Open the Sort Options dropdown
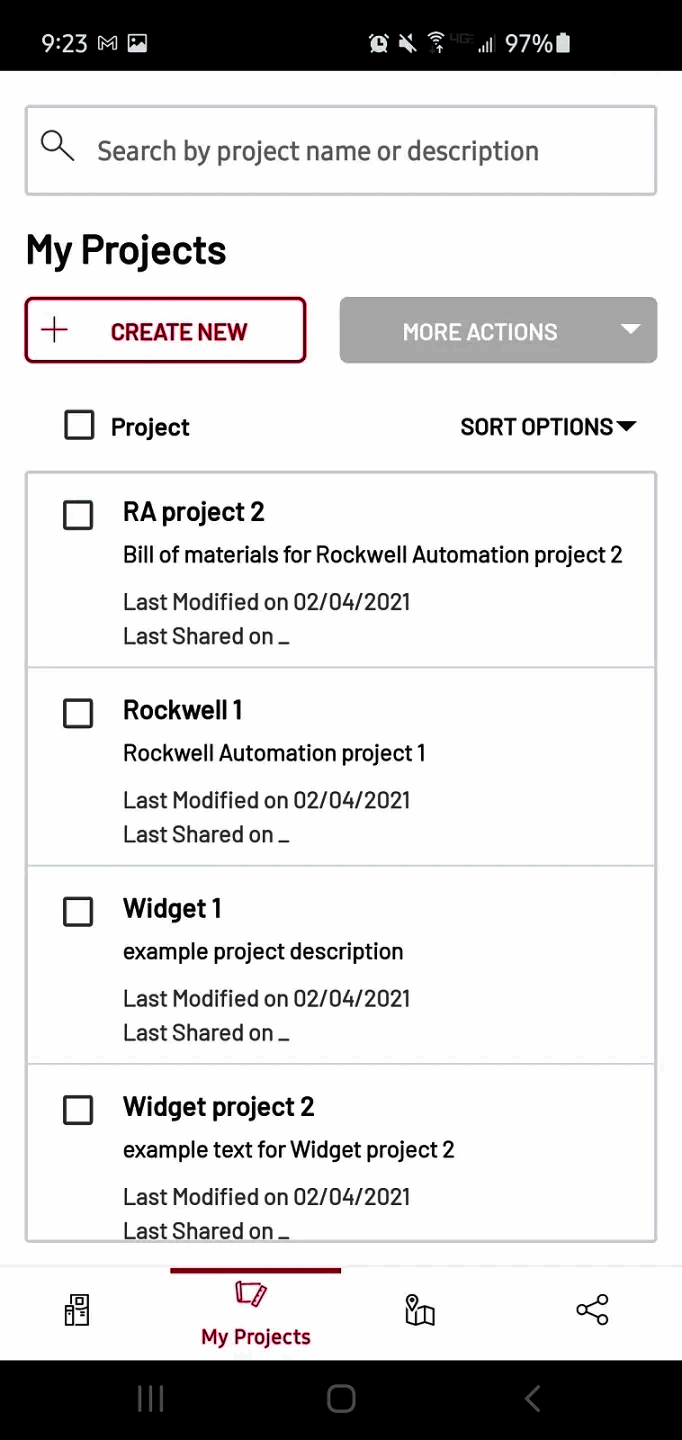This screenshot has height=1440, width=682. (x=548, y=427)
